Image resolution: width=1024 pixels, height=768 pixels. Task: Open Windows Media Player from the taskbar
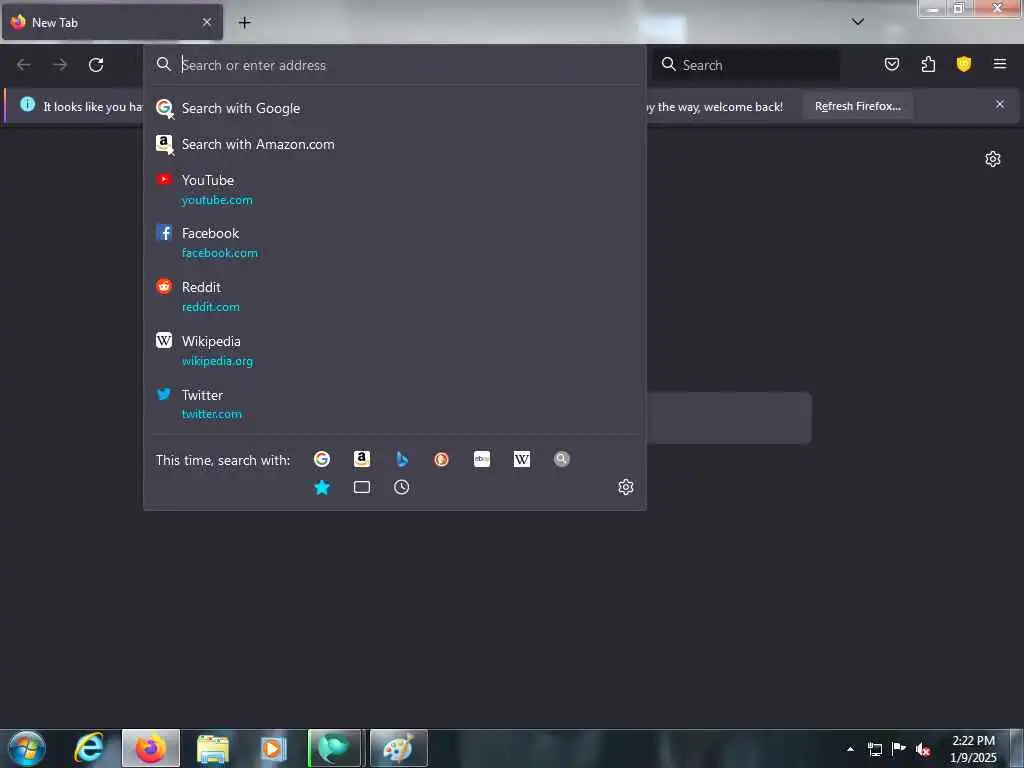point(273,748)
